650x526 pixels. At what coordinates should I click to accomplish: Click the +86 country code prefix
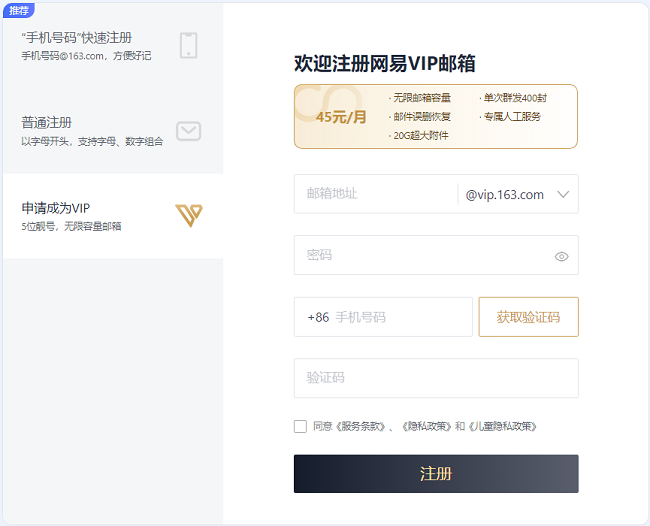coord(318,318)
